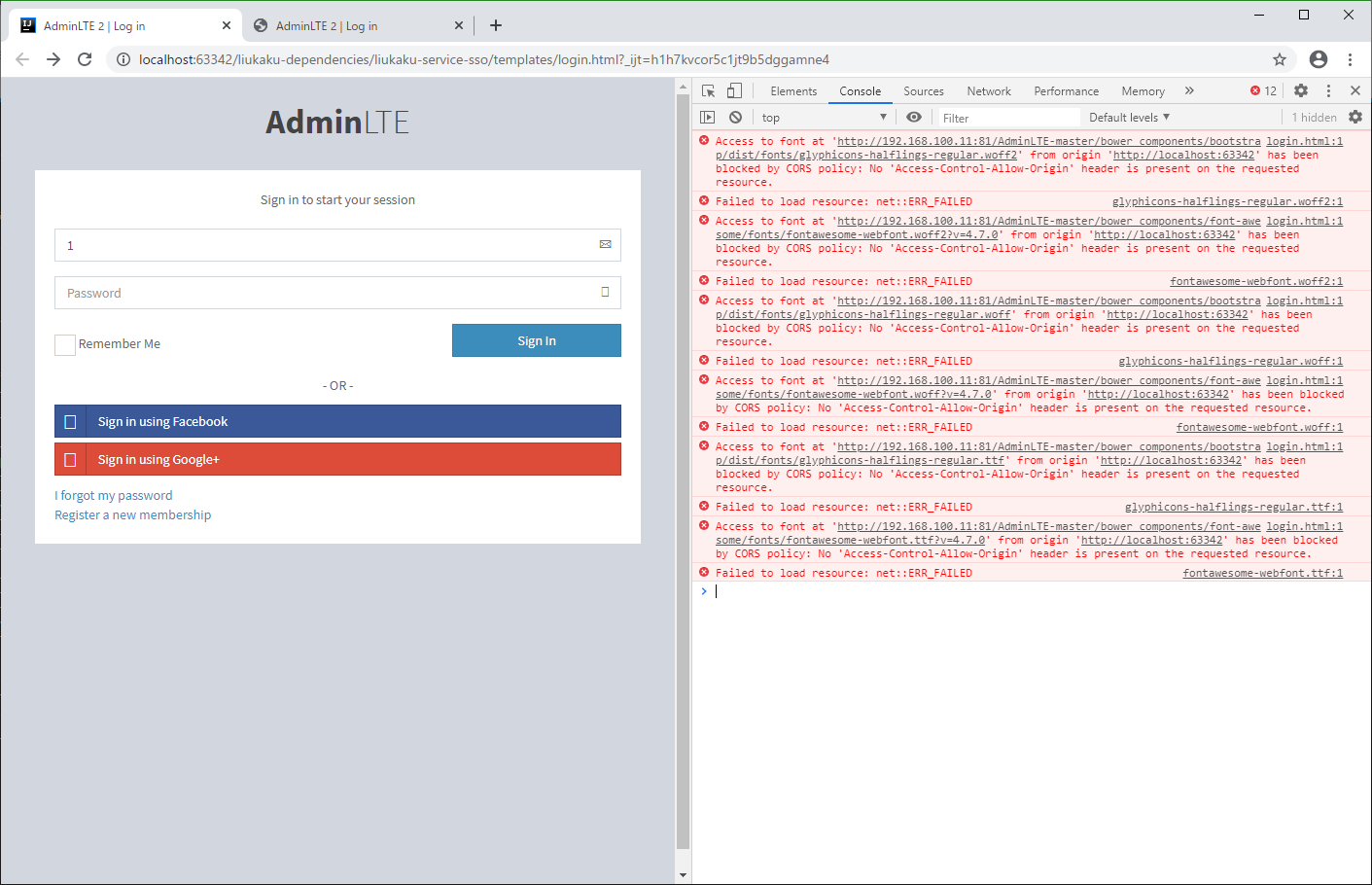Open the Chrome three-dot menu
Image resolution: width=1372 pixels, height=885 pixels.
click(1351, 59)
